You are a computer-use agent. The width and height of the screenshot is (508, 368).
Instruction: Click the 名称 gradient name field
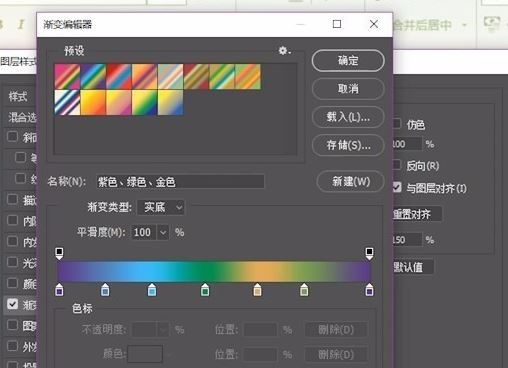[180, 182]
